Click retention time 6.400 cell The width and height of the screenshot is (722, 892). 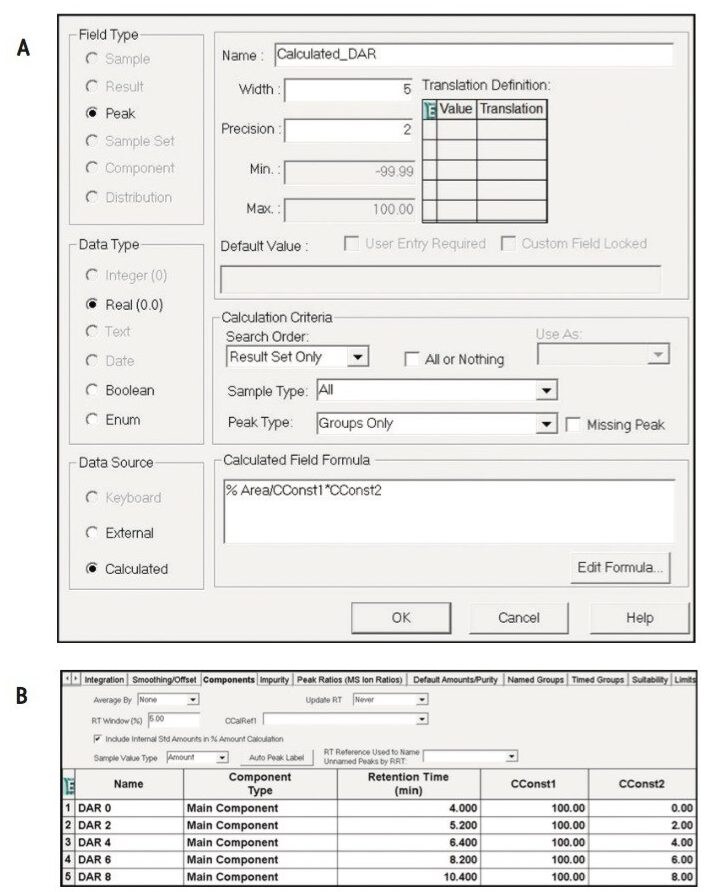(x=409, y=843)
